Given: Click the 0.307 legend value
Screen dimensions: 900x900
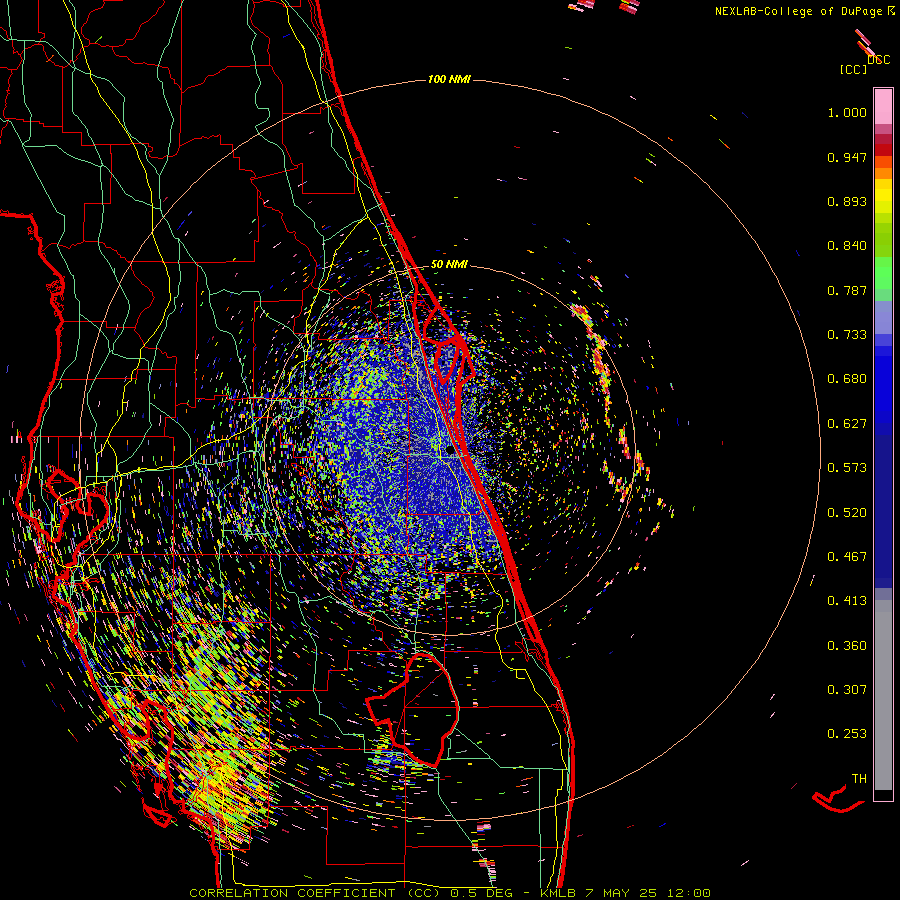Looking at the screenshot, I should pos(847,690).
